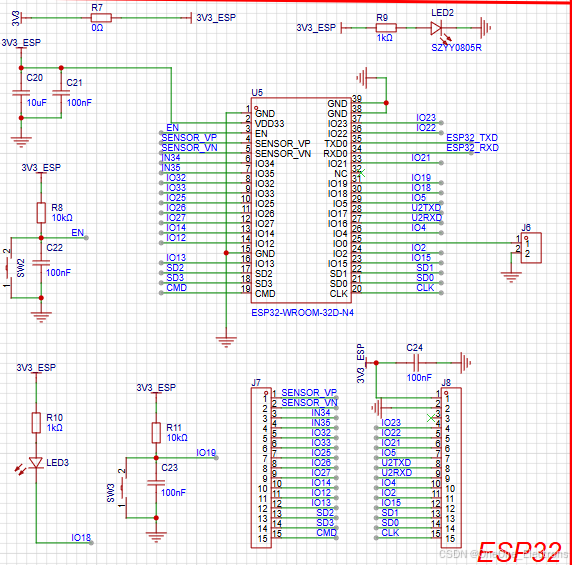Screen dimensions: 572x565
Task: Select U2TXD net label right of U5
Action: pos(426,208)
